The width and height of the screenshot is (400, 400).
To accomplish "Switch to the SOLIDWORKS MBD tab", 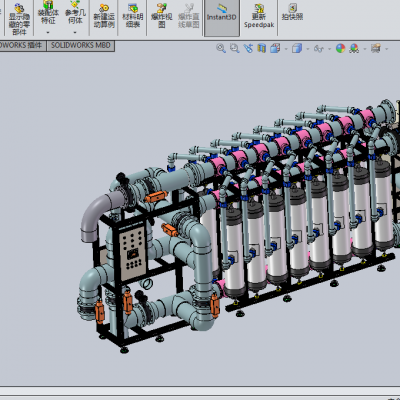I will [x=81, y=46].
